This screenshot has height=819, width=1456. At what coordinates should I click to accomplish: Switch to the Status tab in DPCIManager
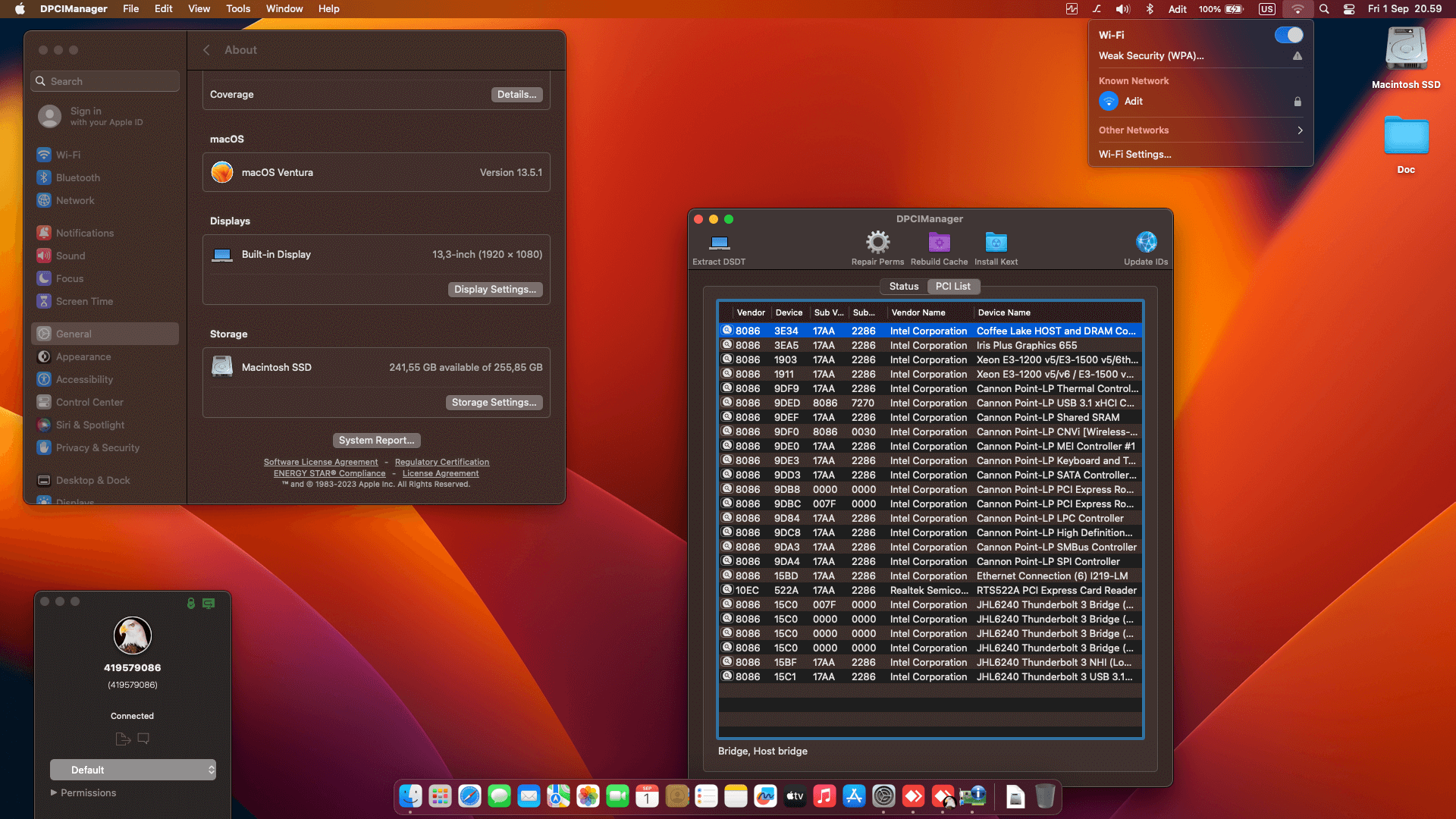pos(903,286)
